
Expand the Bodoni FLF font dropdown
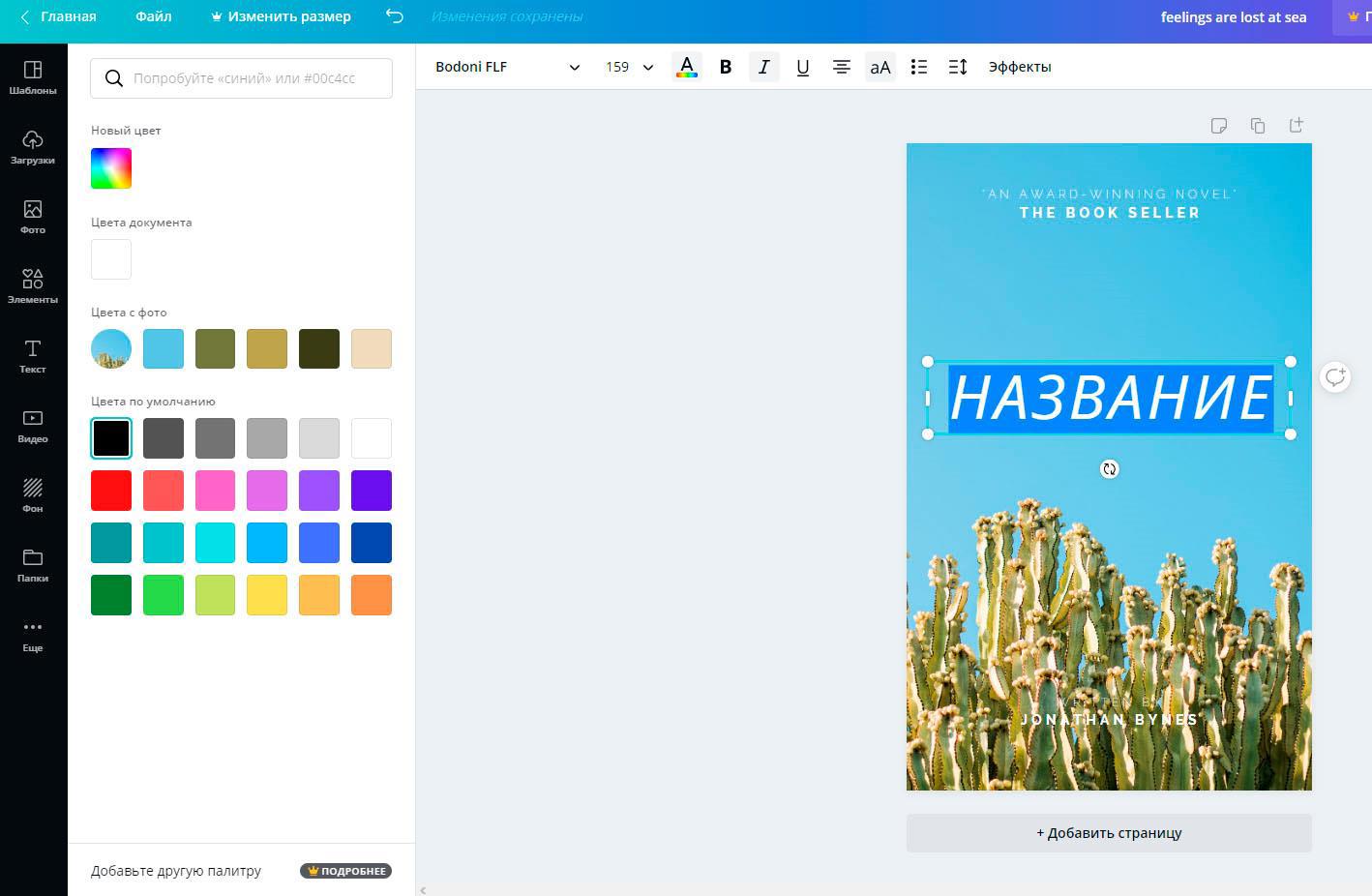pos(507,67)
